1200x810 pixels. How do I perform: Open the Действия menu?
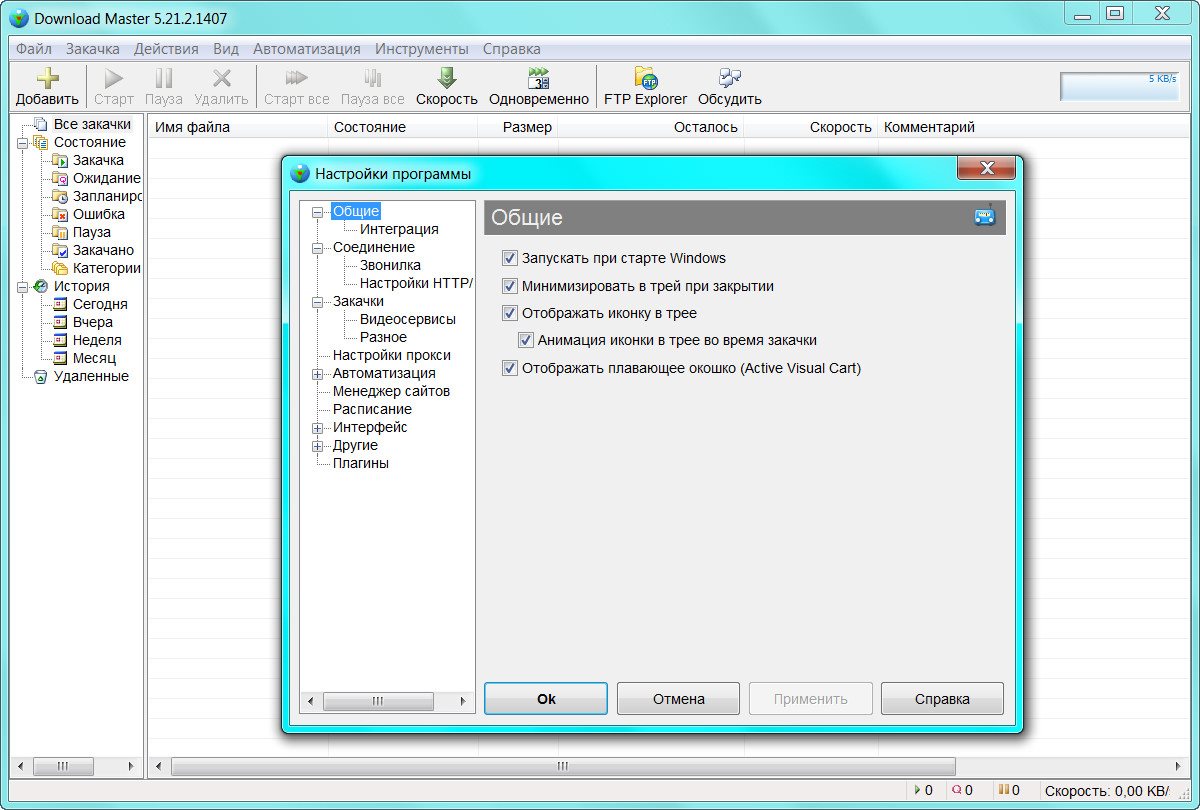166,48
